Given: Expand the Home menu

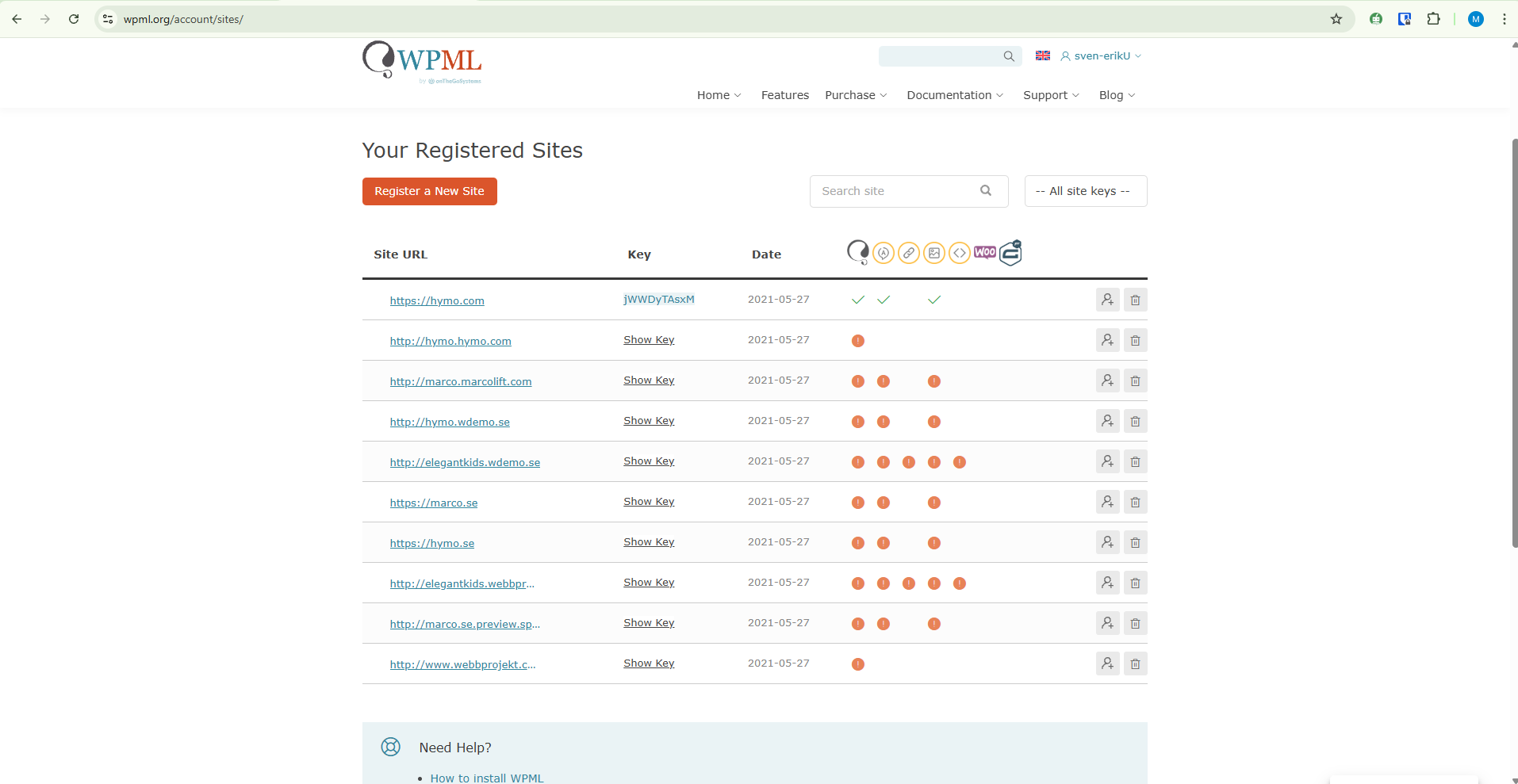Looking at the screenshot, I should click(x=719, y=95).
